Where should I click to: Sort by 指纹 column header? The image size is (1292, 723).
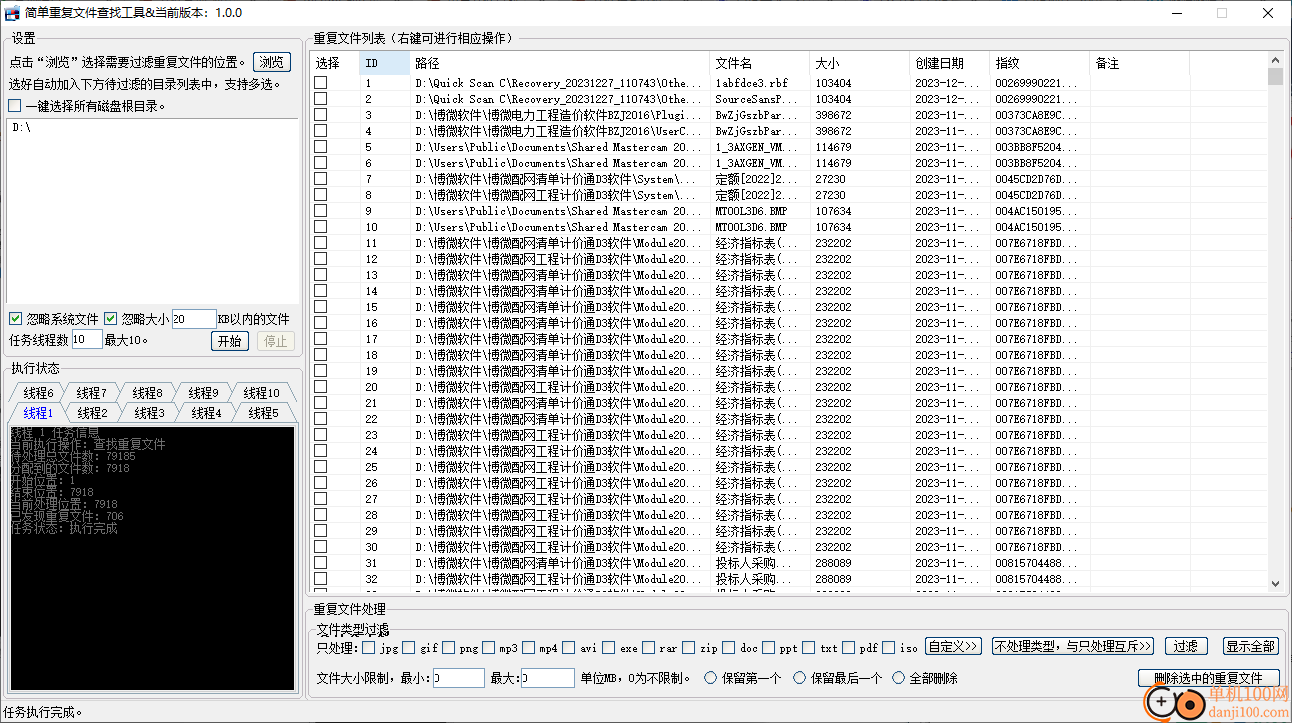coord(1039,63)
